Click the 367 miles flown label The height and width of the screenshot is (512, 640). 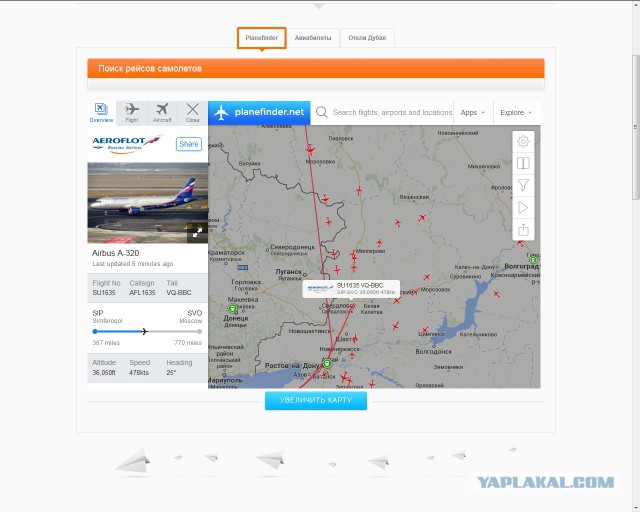(x=106, y=343)
